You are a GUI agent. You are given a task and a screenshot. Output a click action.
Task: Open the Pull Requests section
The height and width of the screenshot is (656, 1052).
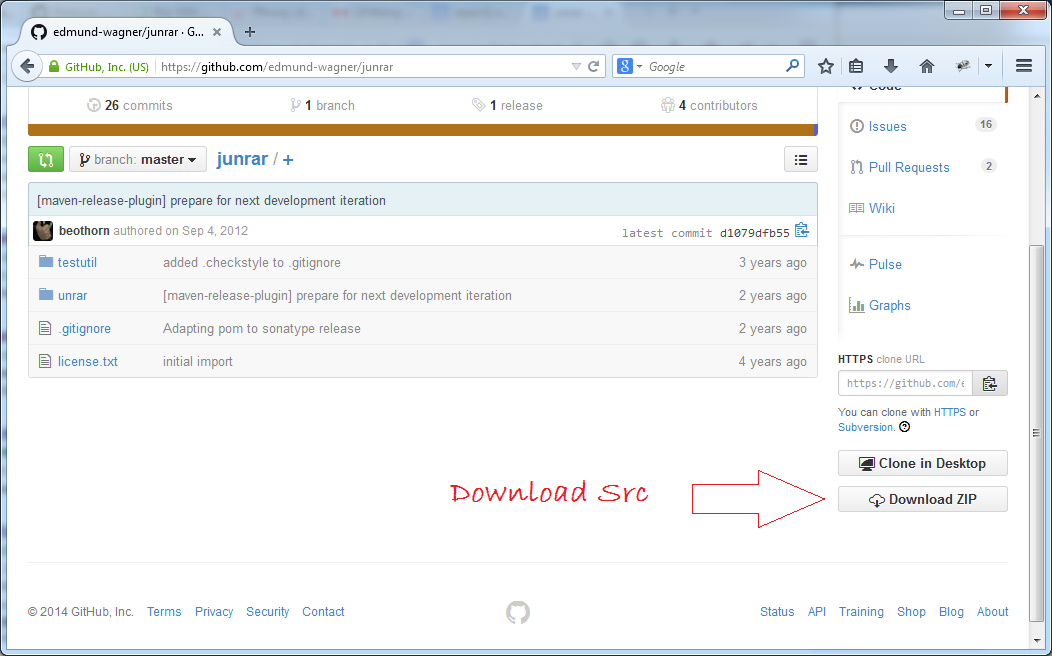[909, 167]
